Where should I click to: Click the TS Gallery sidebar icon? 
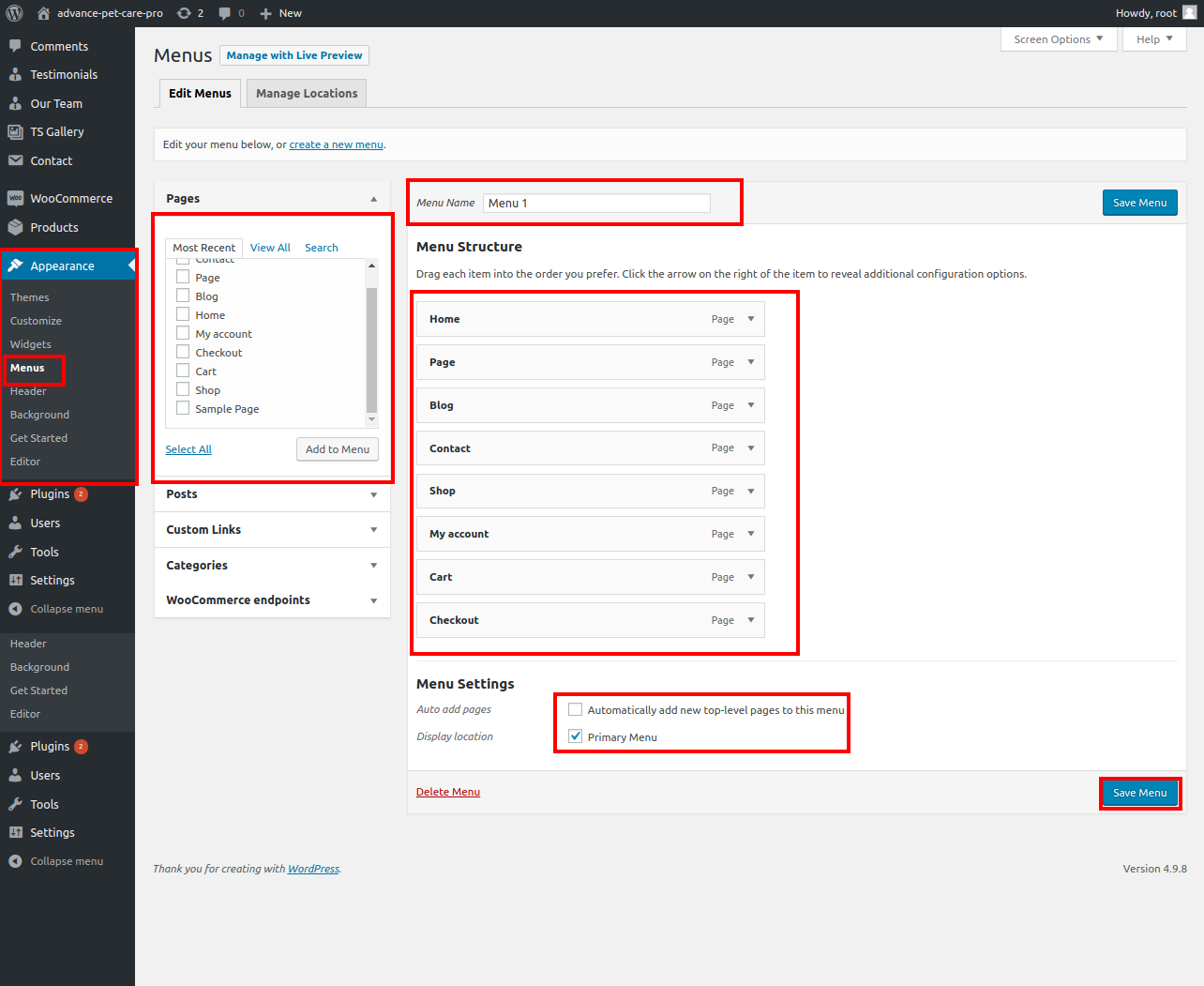[x=15, y=132]
